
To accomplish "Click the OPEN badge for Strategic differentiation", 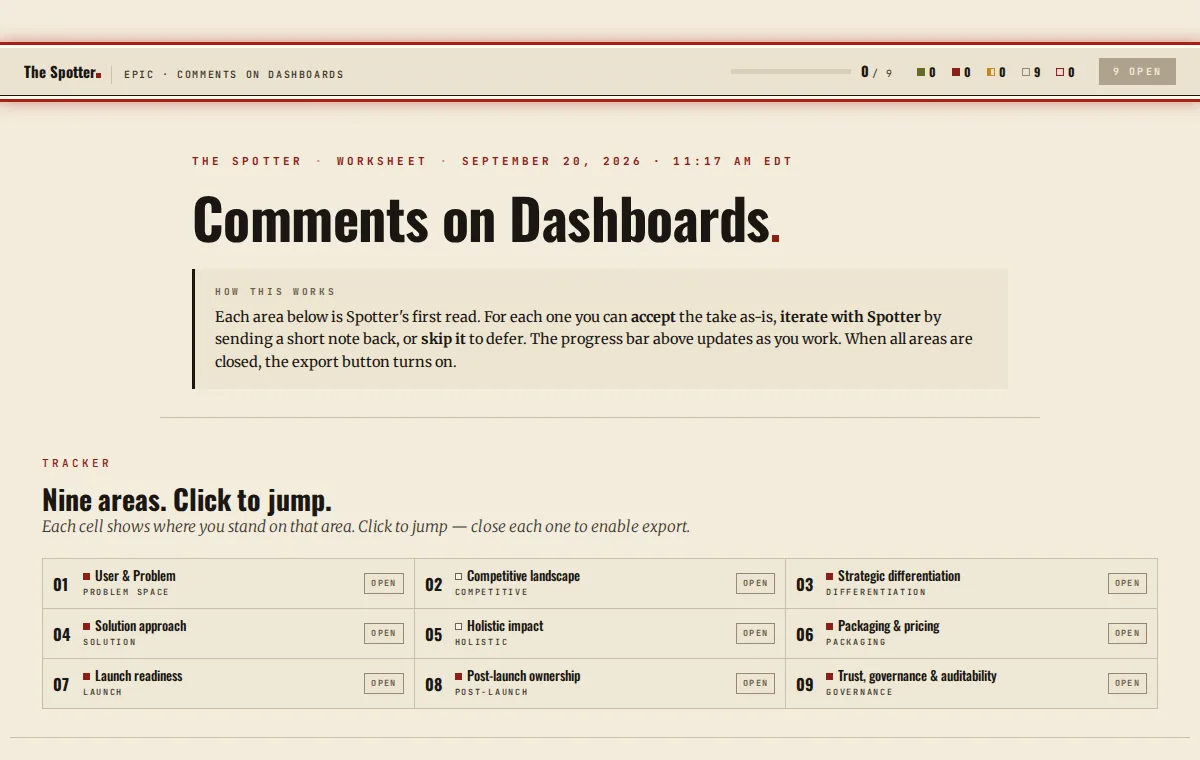I will 1127,584.
